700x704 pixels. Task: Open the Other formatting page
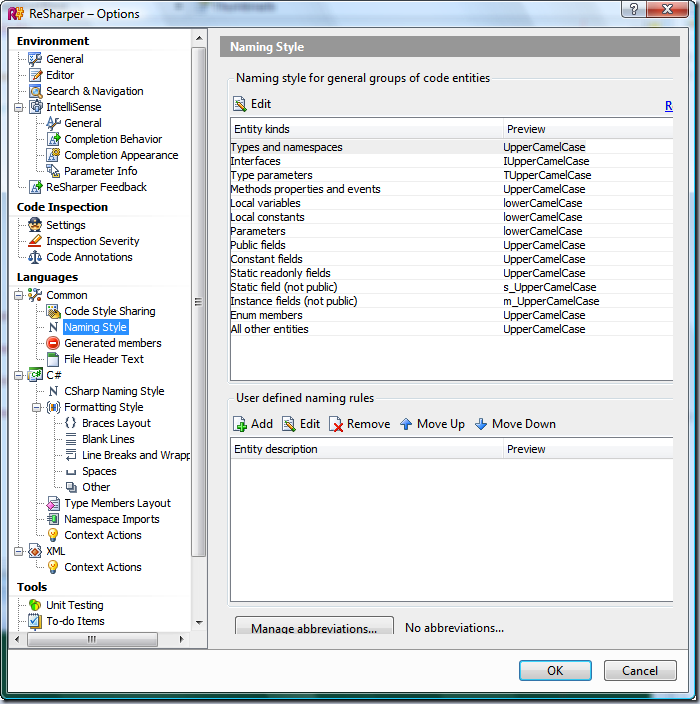[x=96, y=487]
